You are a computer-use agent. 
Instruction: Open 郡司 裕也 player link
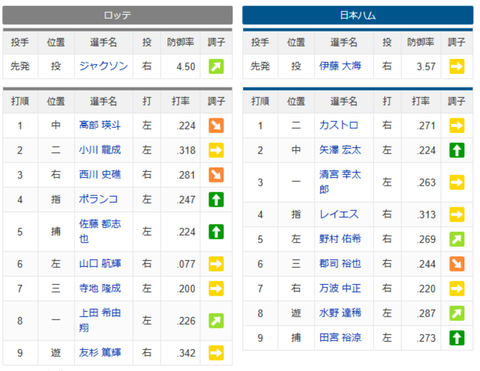click(340, 263)
